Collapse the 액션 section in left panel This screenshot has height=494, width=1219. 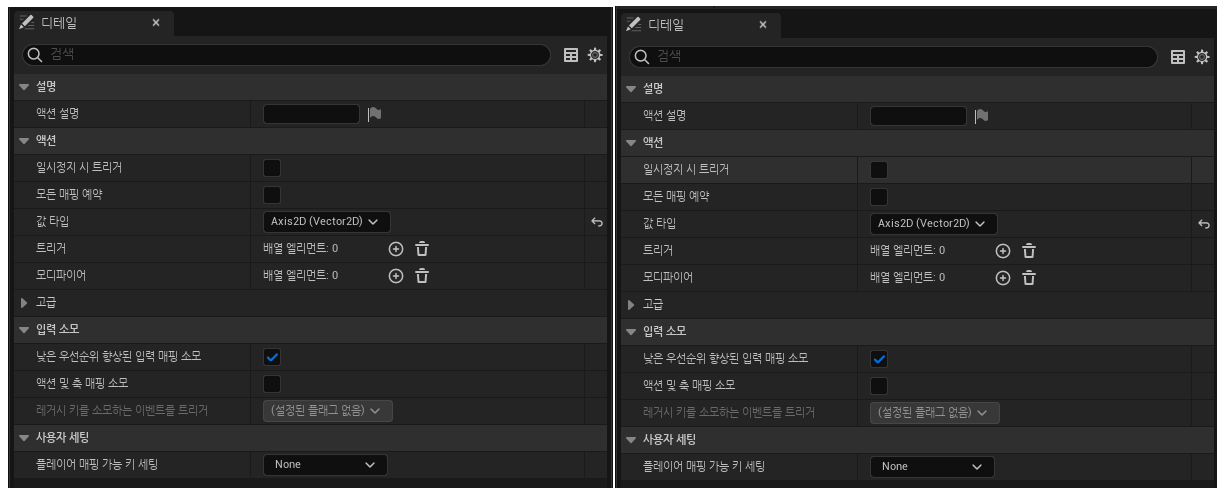(x=24, y=141)
